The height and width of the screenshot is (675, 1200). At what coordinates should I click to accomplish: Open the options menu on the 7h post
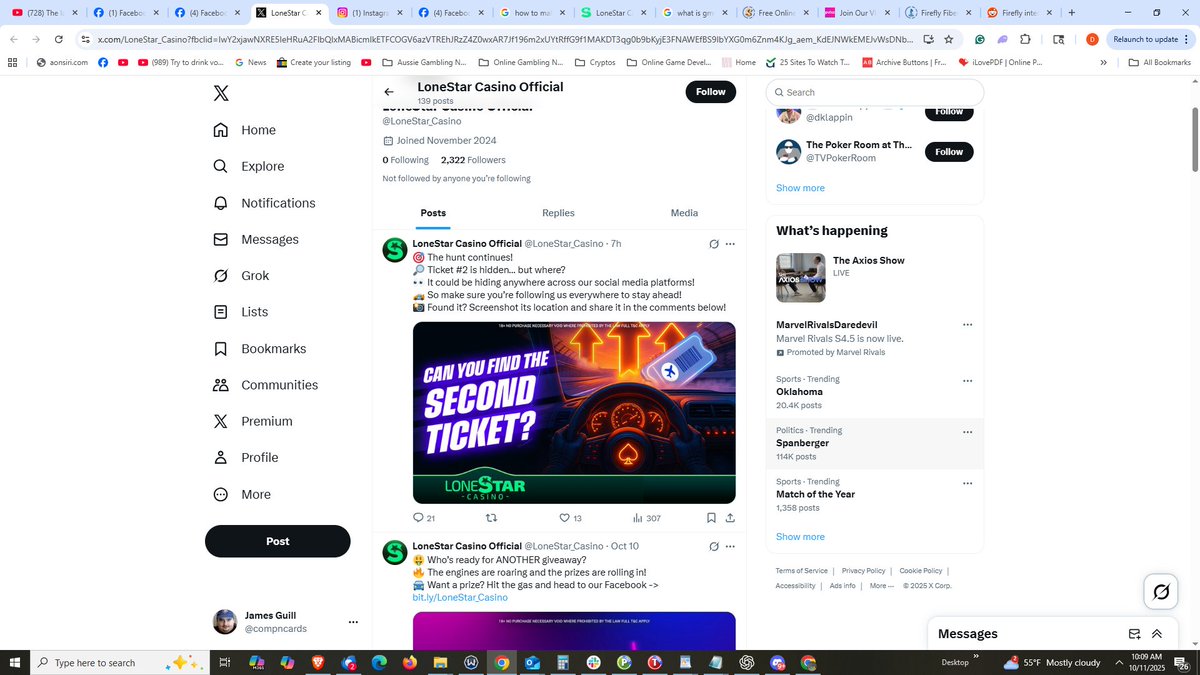(x=730, y=243)
